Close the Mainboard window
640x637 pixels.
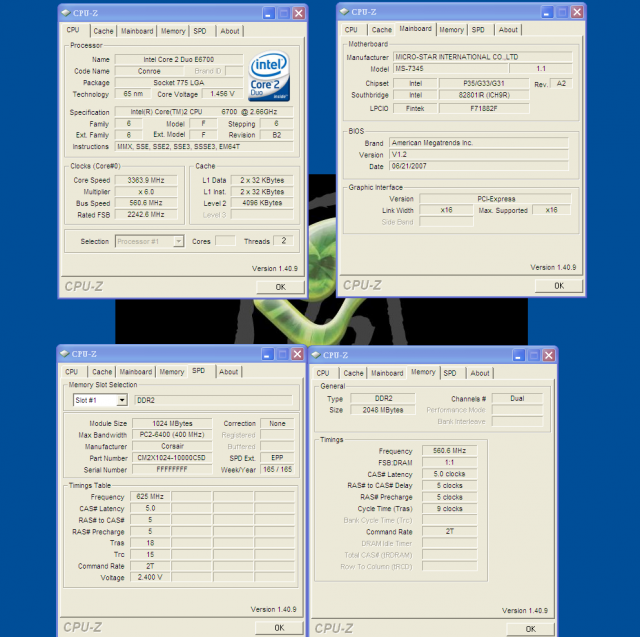tap(577, 12)
